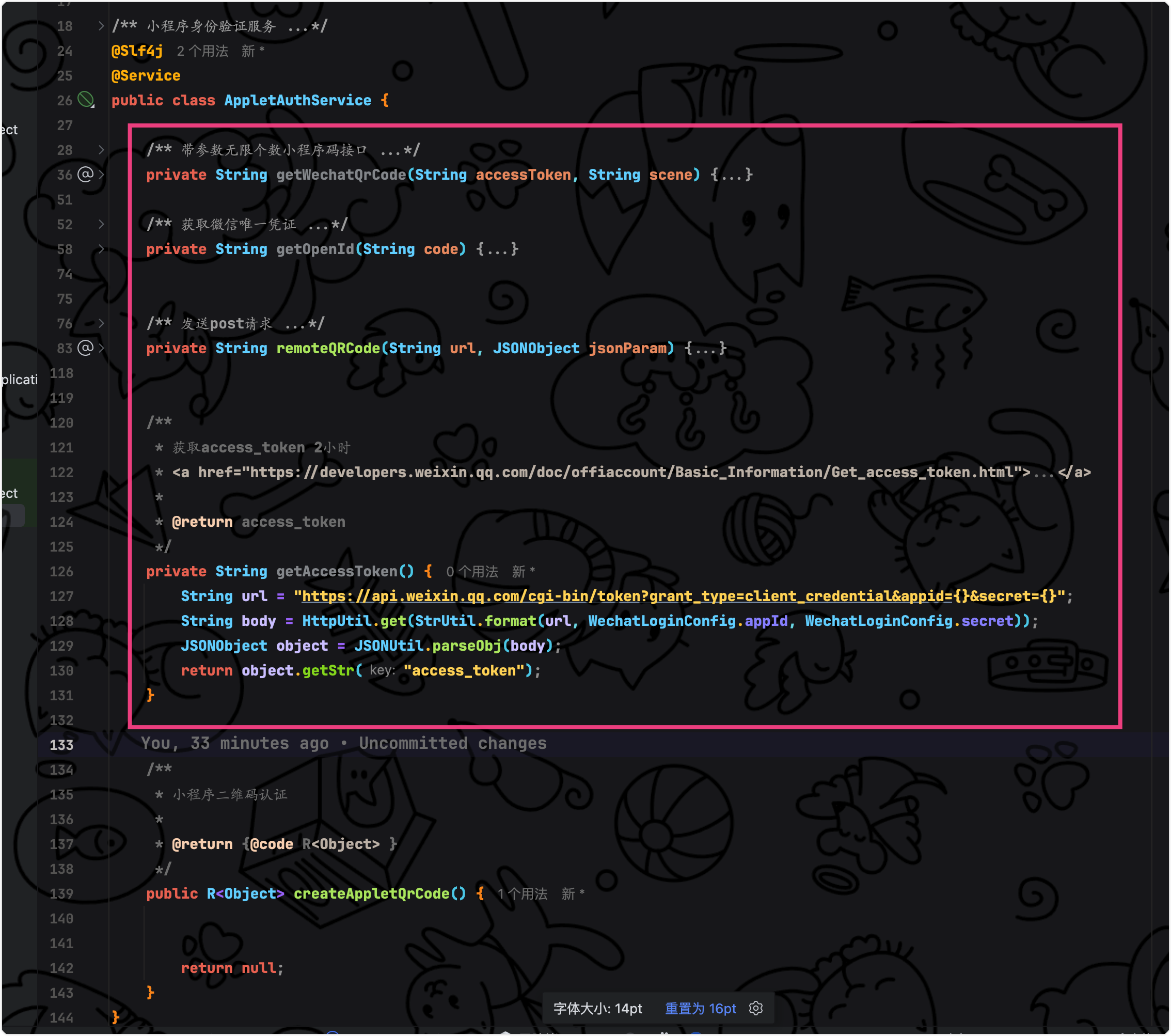Reset font size to 16pt
Image resolution: width=1171 pixels, height=1036 pixels.
coord(700,1009)
